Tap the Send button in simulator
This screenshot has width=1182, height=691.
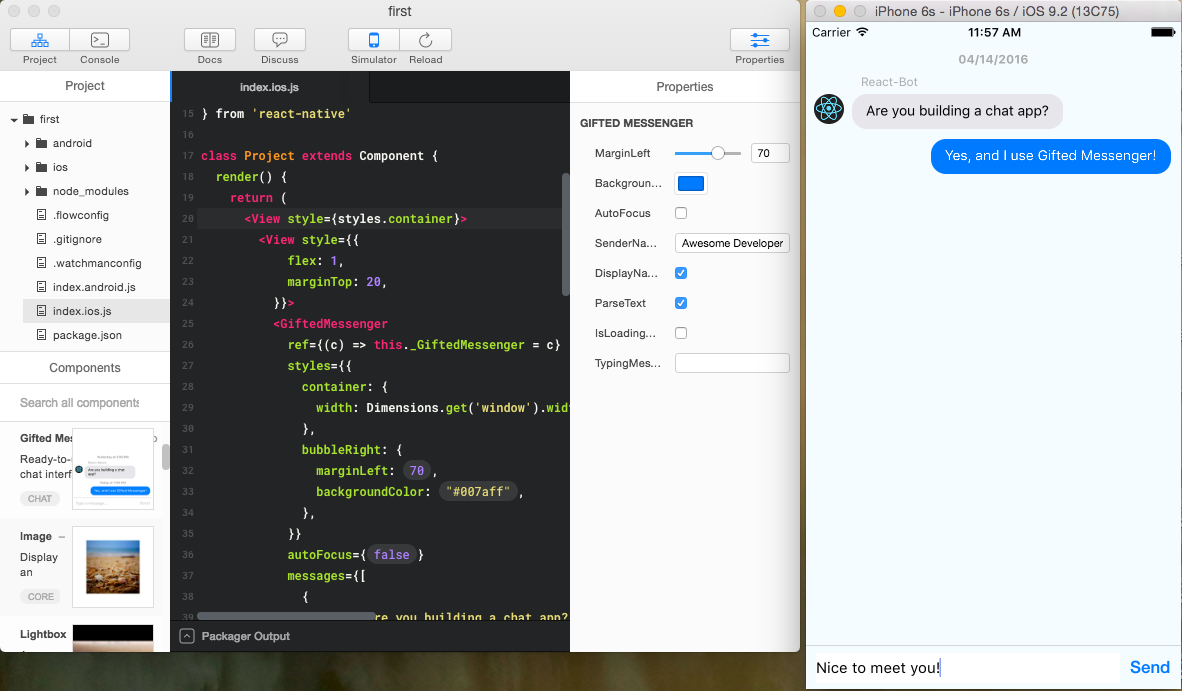pos(1150,667)
